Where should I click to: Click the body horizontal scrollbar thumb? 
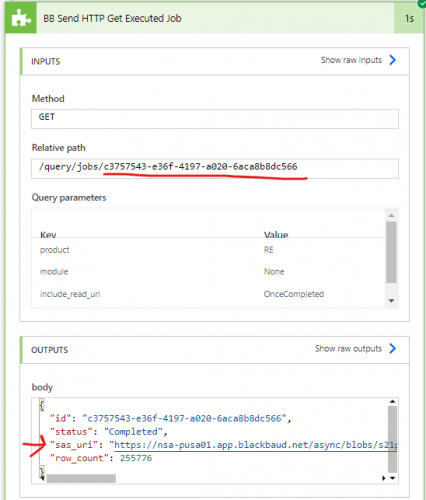click(81, 479)
